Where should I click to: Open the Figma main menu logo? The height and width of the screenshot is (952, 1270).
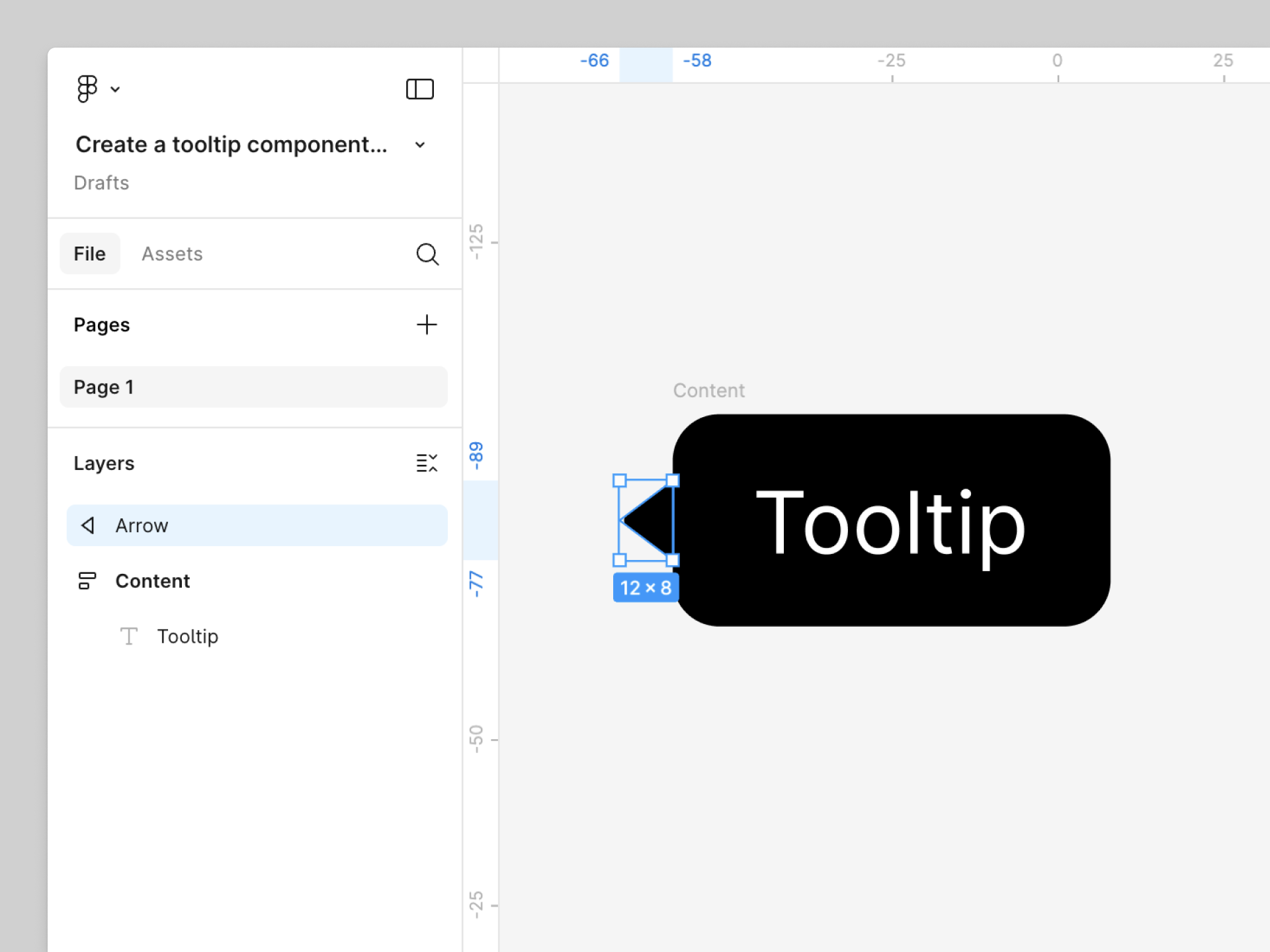click(x=87, y=89)
